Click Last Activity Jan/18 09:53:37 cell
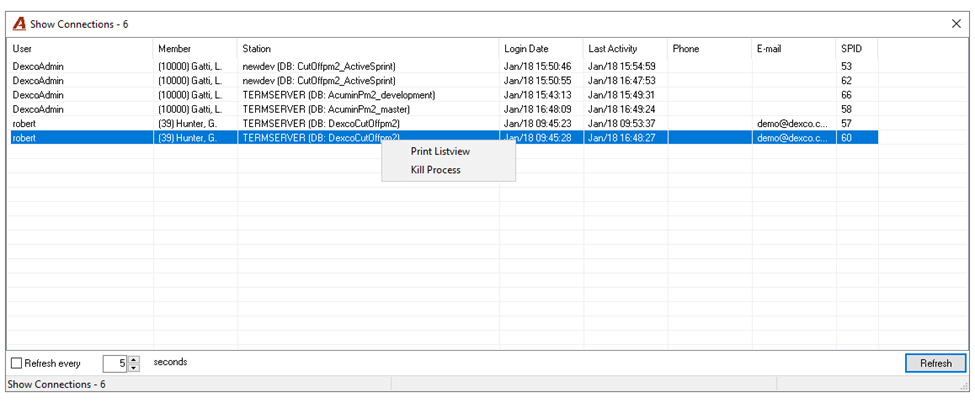 [x=622, y=123]
